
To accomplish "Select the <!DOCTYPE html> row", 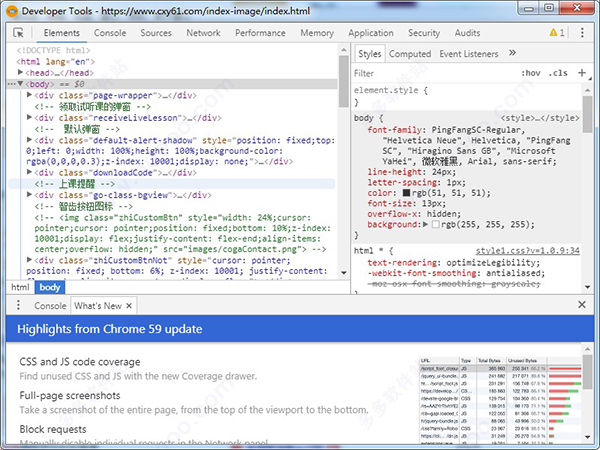I will pos(53,50).
